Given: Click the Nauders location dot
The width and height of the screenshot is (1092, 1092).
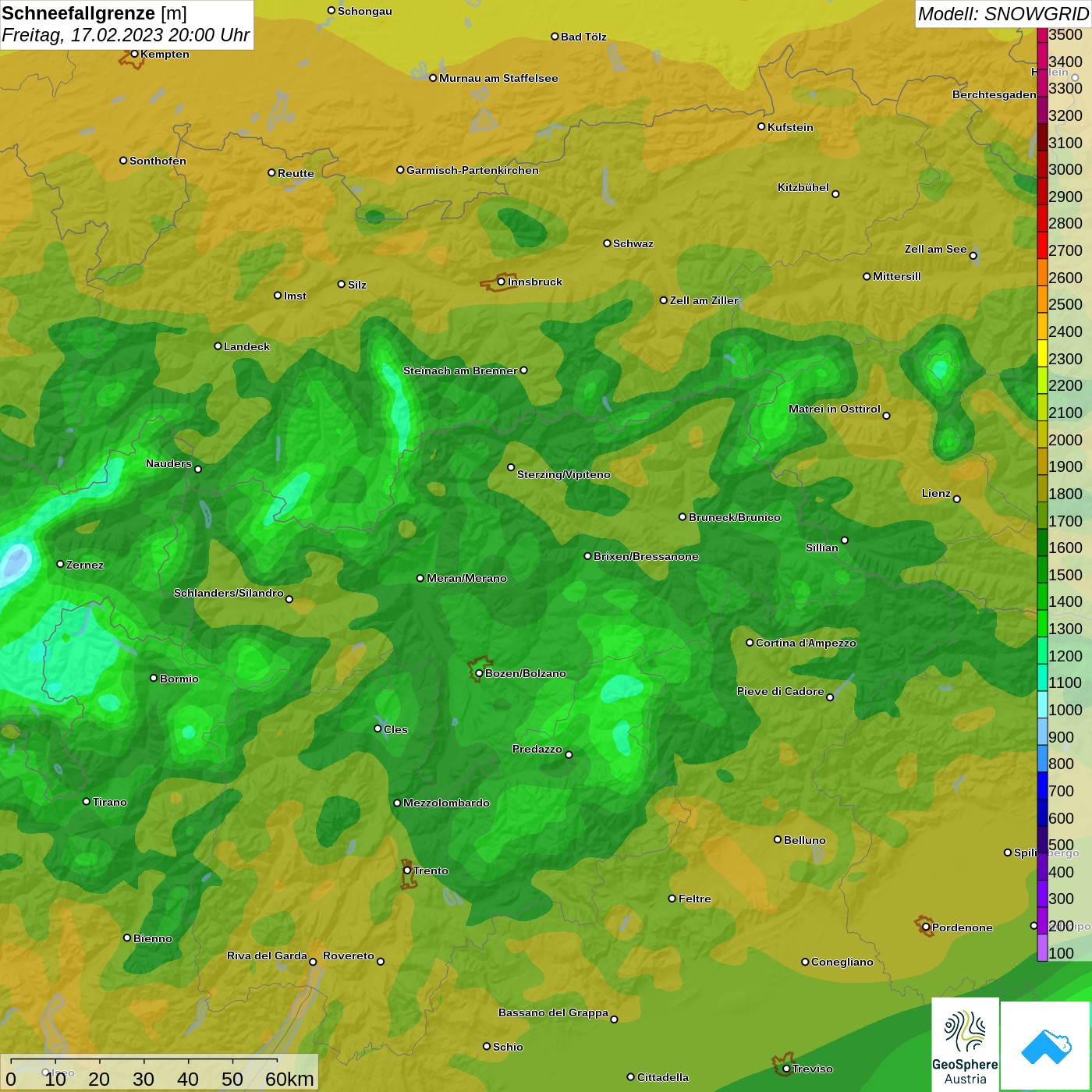Looking at the screenshot, I should coord(198,469).
